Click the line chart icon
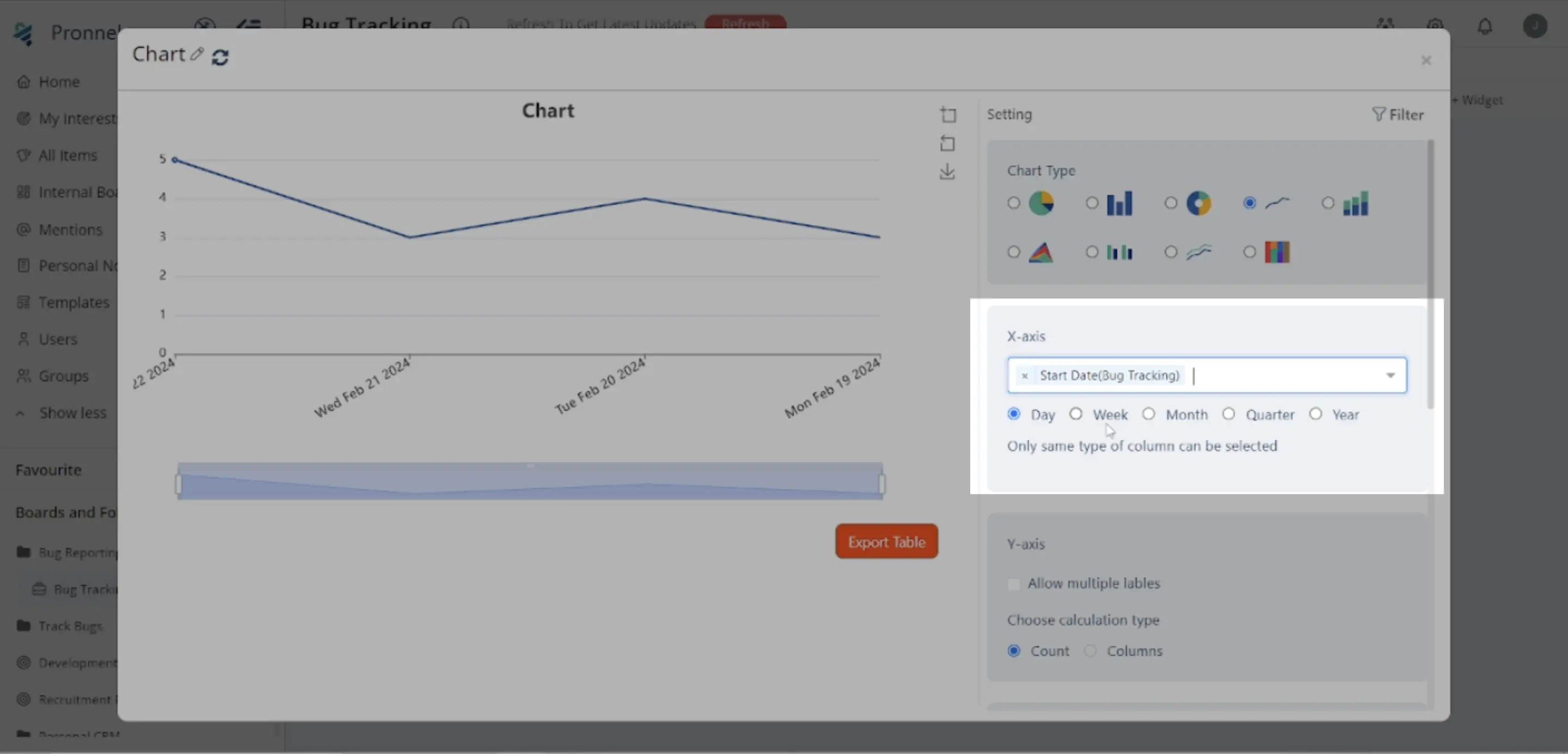Image resolution: width=1568 pixels, height=754 pixels. click(x=1277, y=203)
